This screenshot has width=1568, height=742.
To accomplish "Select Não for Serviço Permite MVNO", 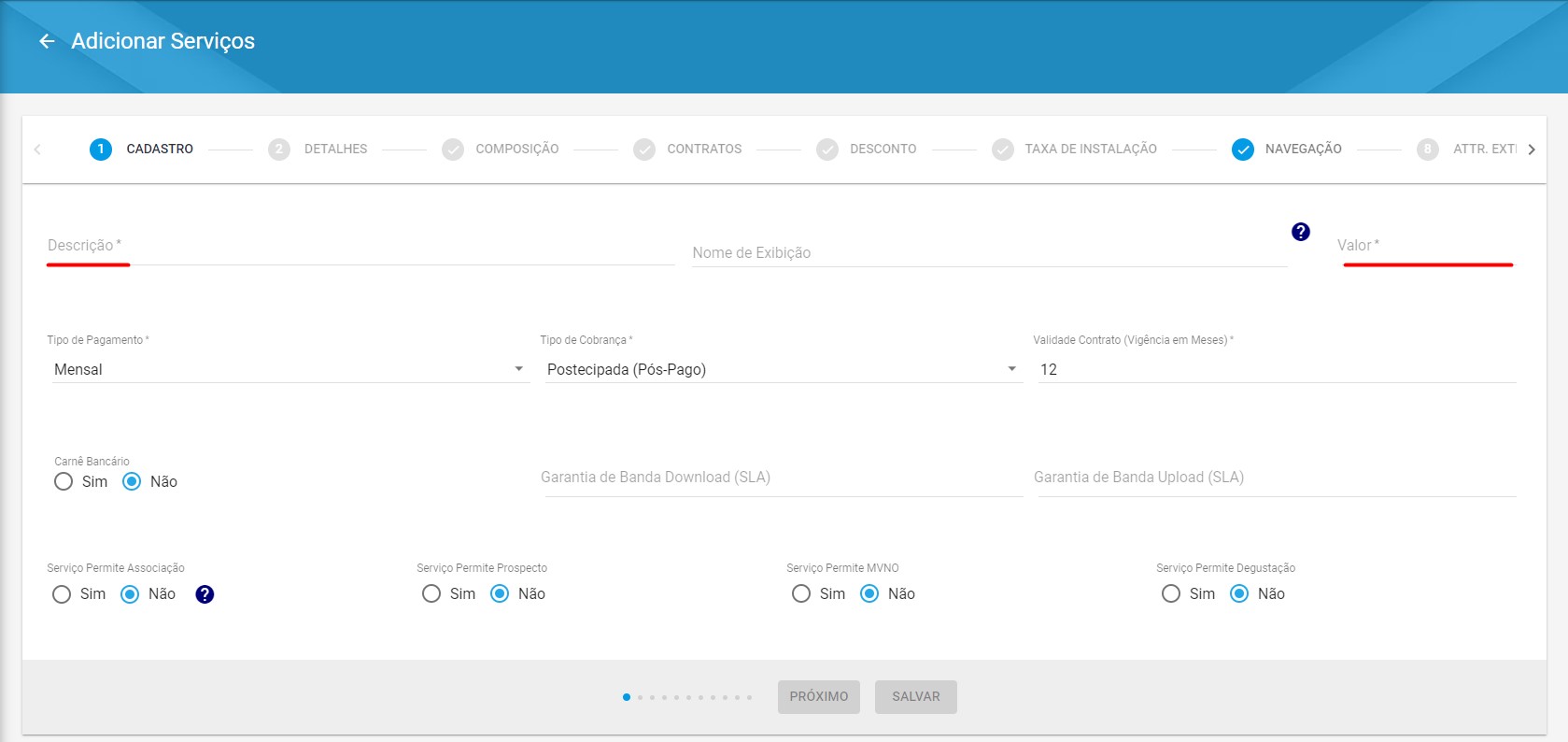I will tap(869, 594).
